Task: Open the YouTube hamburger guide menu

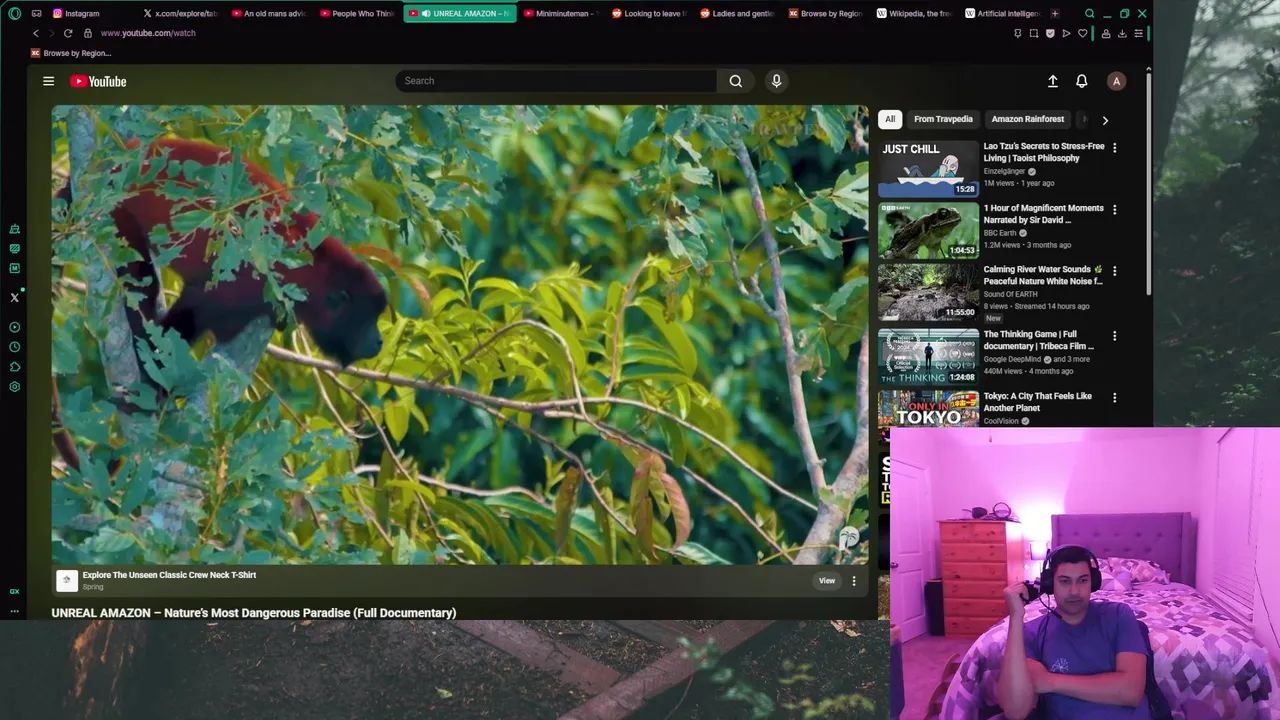Action: pyautogui.click(x=48, y=81)
